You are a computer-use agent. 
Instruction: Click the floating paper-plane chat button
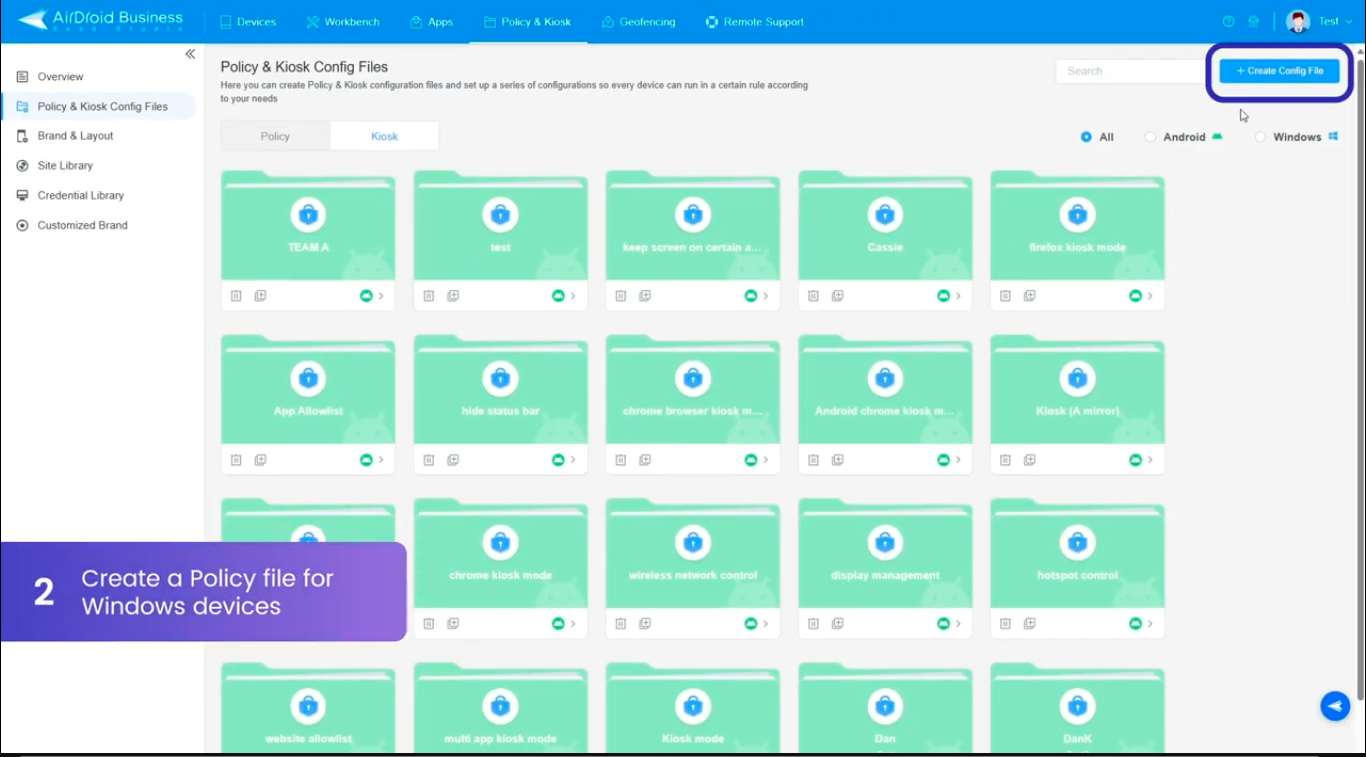[x=1335, y=706]
